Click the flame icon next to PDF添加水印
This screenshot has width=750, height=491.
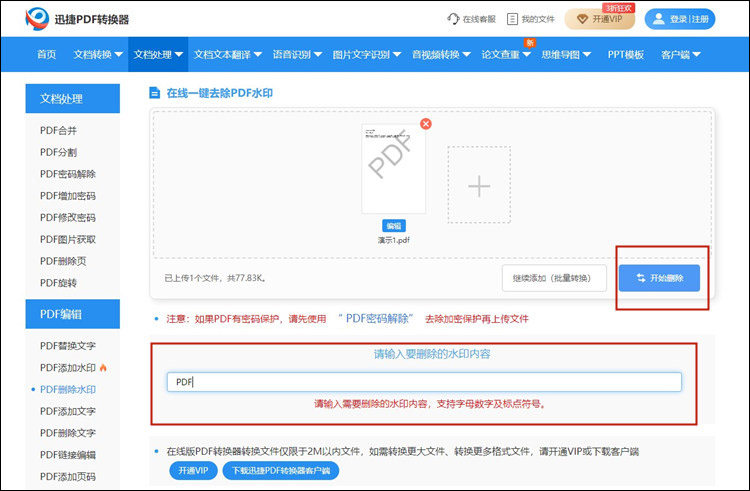coord(103,368)
